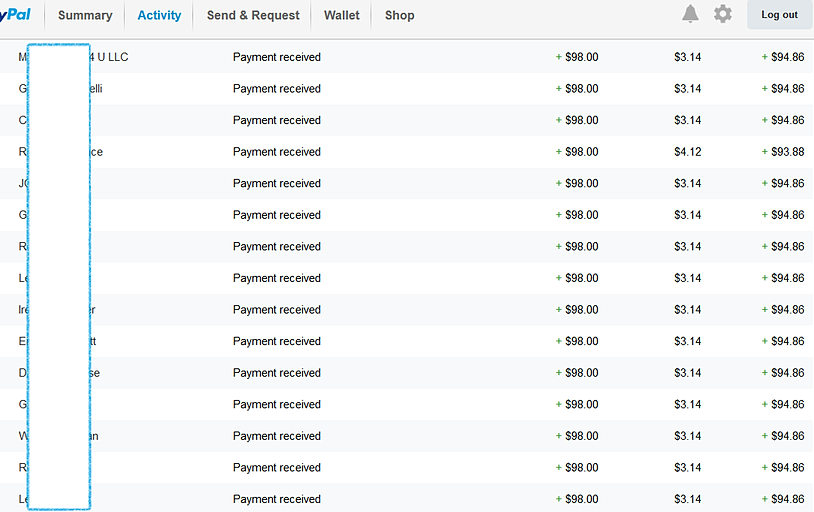Click 'Payment received' in the 4 U LLC row
The image size is (814, 512).
[x=277, y=57]
